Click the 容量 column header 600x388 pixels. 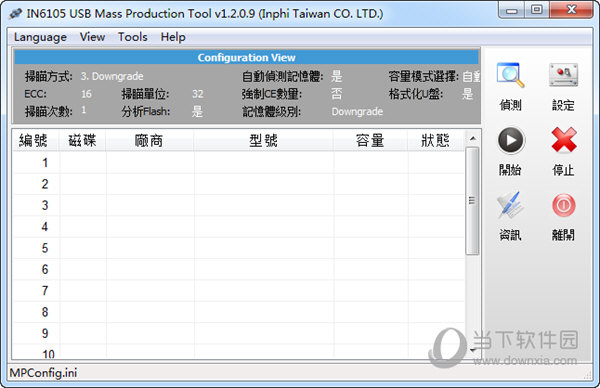click(370, 140)
